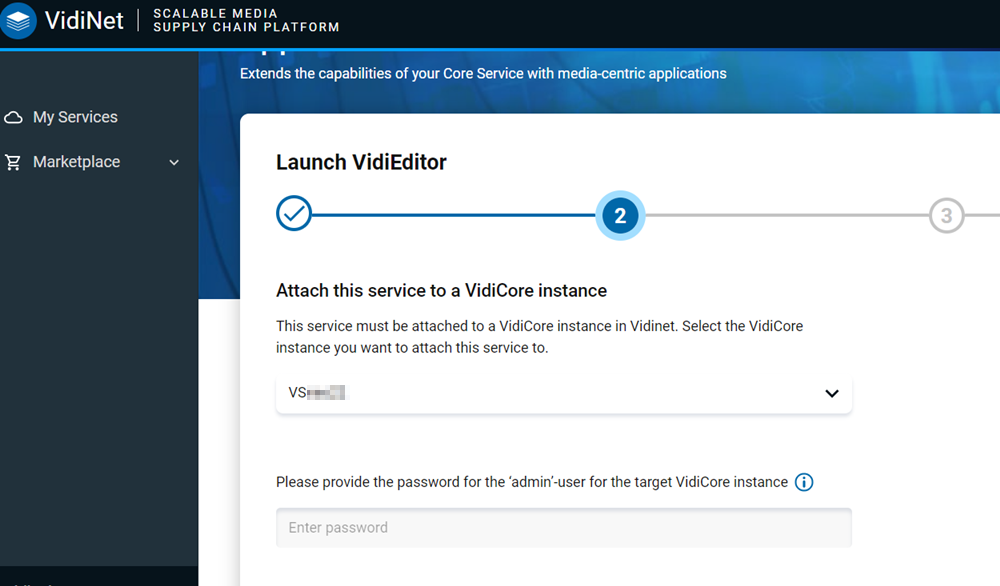1000x586 pixels.
Task: Jump to step 3 in the wizard
Action: [x=946, y=216]
